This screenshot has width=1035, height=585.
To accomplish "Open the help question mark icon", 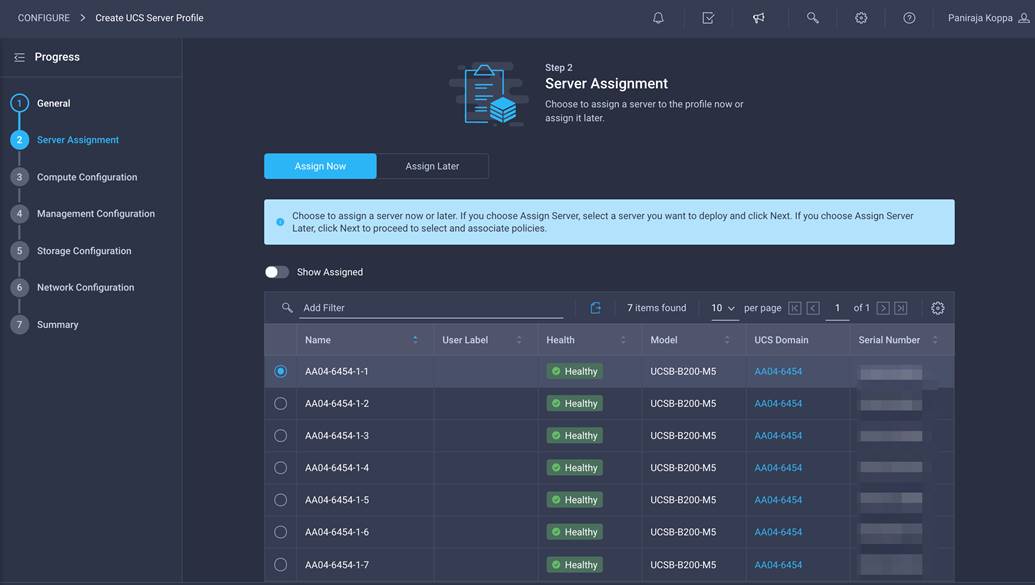I will coord(909,18).
